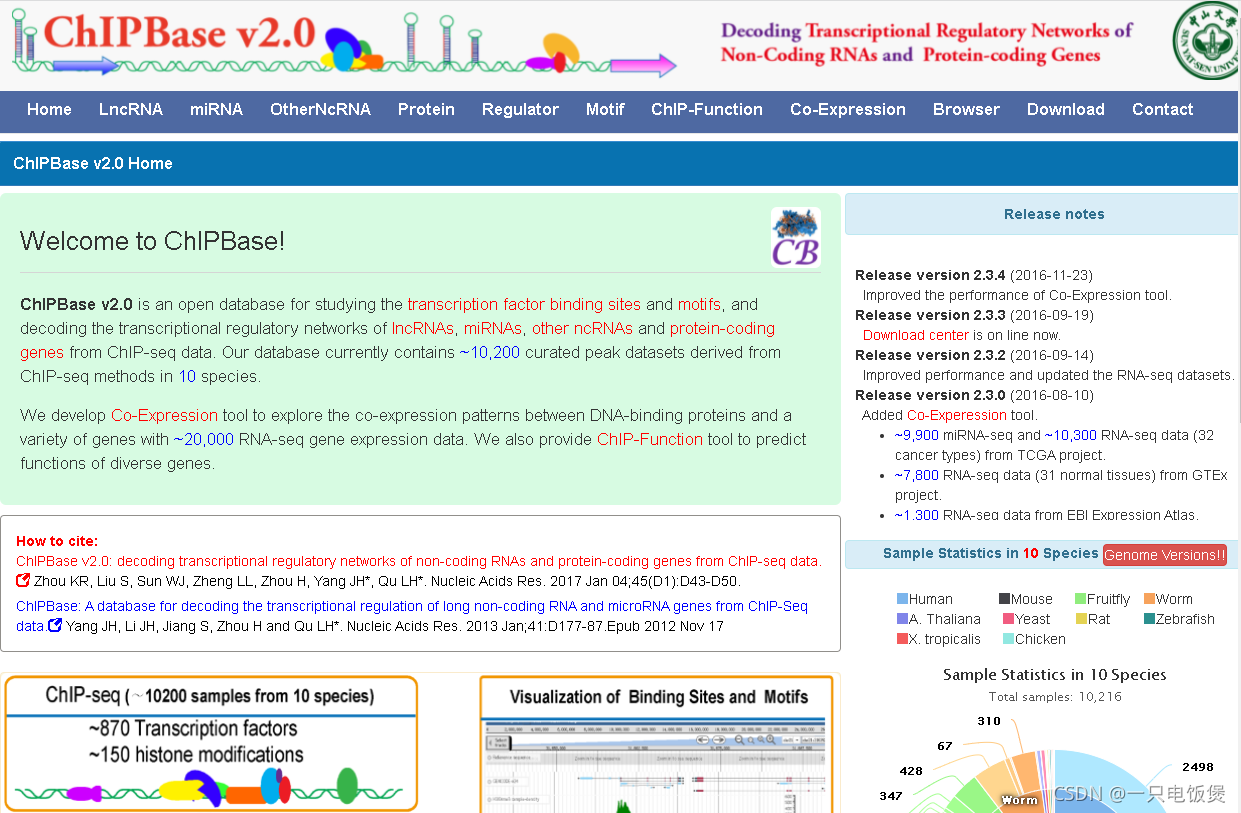1241x813 pixels.
Task: Open the ChIP-Function menu
Action: (707, 110)
